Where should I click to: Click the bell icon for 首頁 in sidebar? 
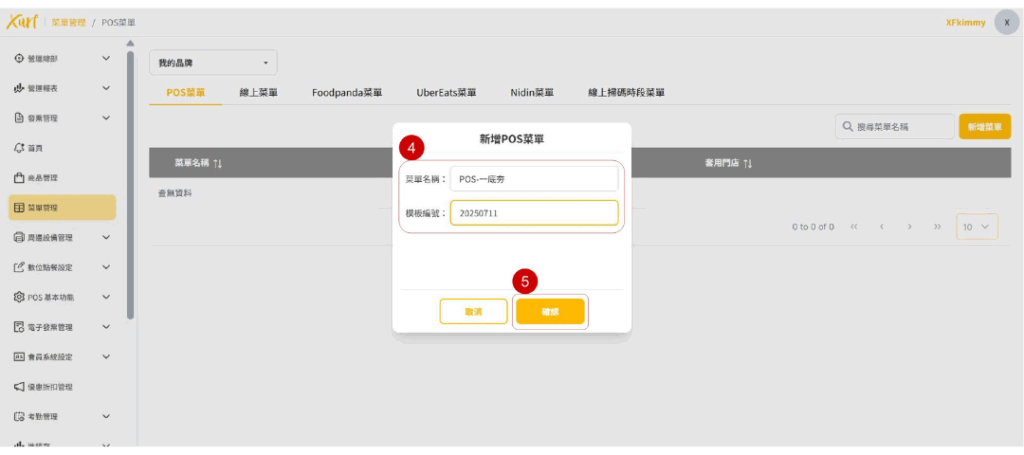click(19, 148)
